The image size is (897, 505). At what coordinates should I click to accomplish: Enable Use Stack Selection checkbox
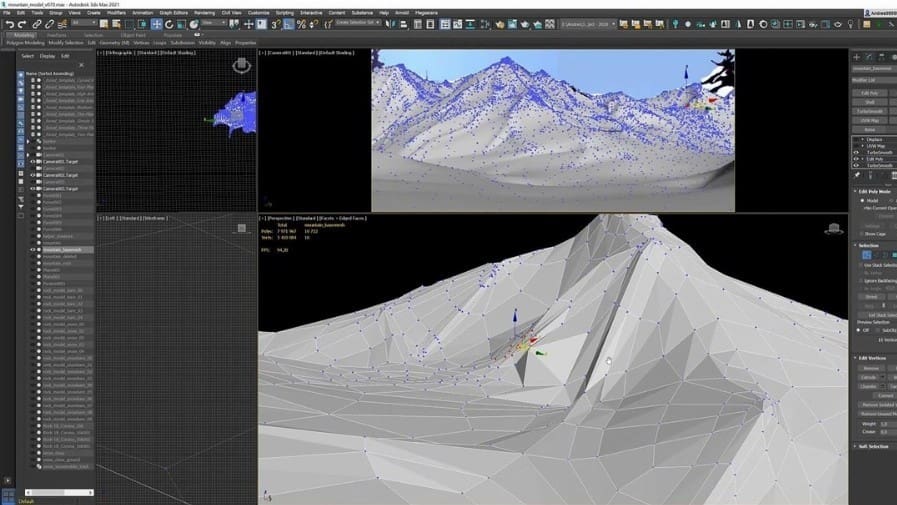tap(861, 265)
